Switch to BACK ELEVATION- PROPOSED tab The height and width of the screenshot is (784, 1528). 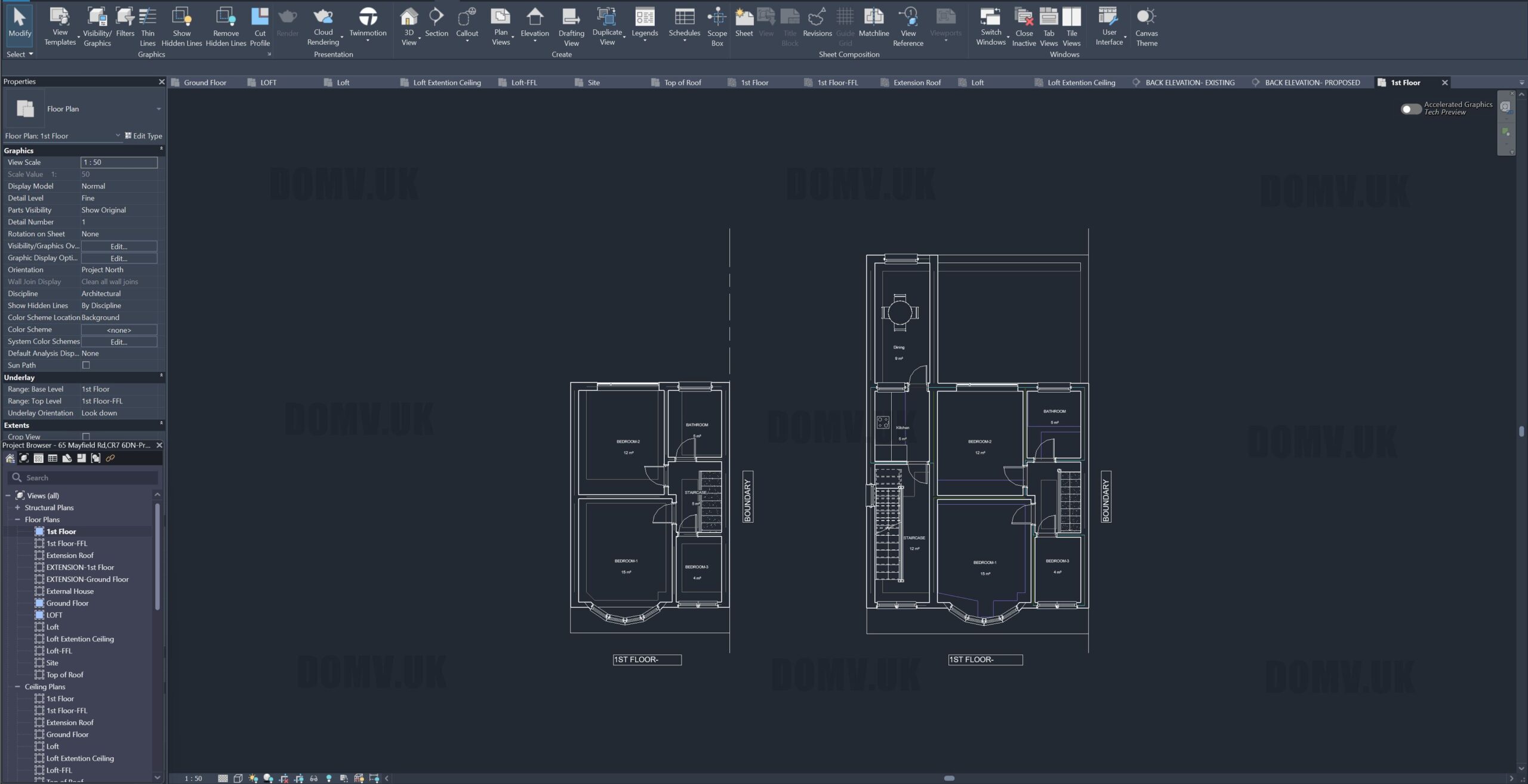[1312, 82]
